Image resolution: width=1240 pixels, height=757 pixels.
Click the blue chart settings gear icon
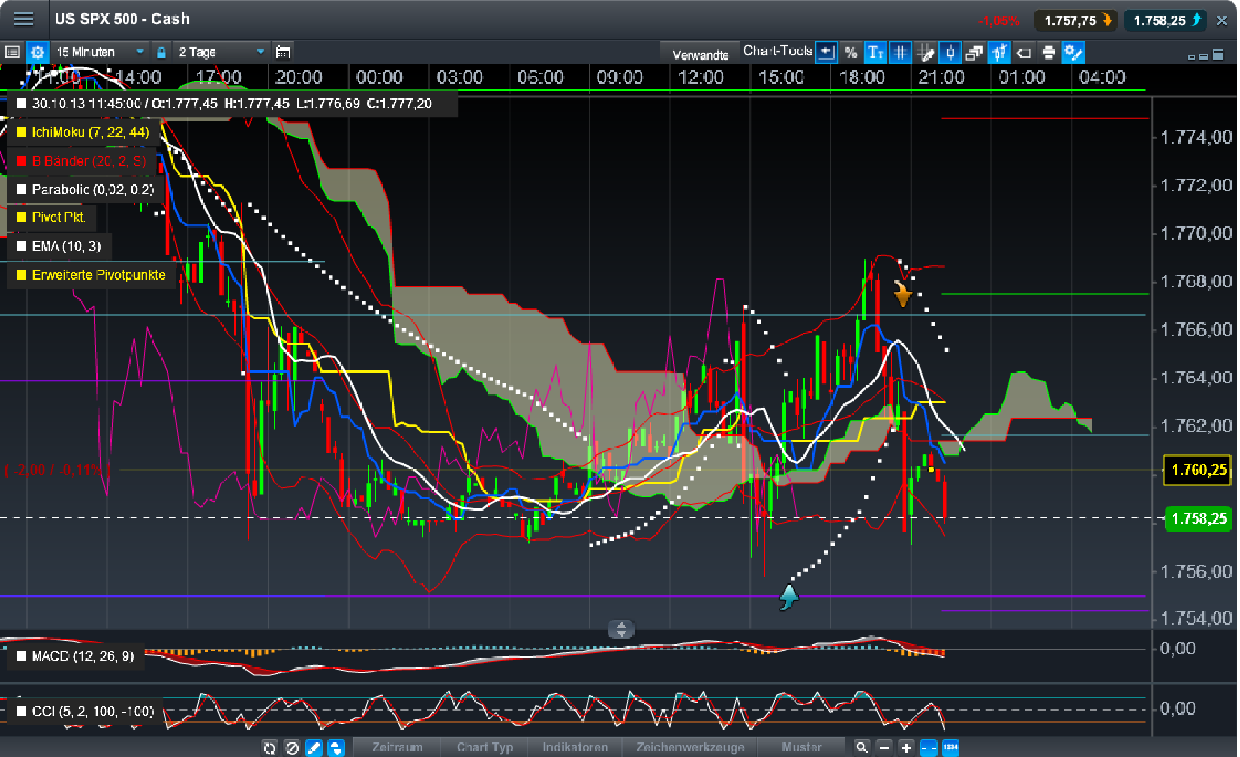(x=37, y=52)
